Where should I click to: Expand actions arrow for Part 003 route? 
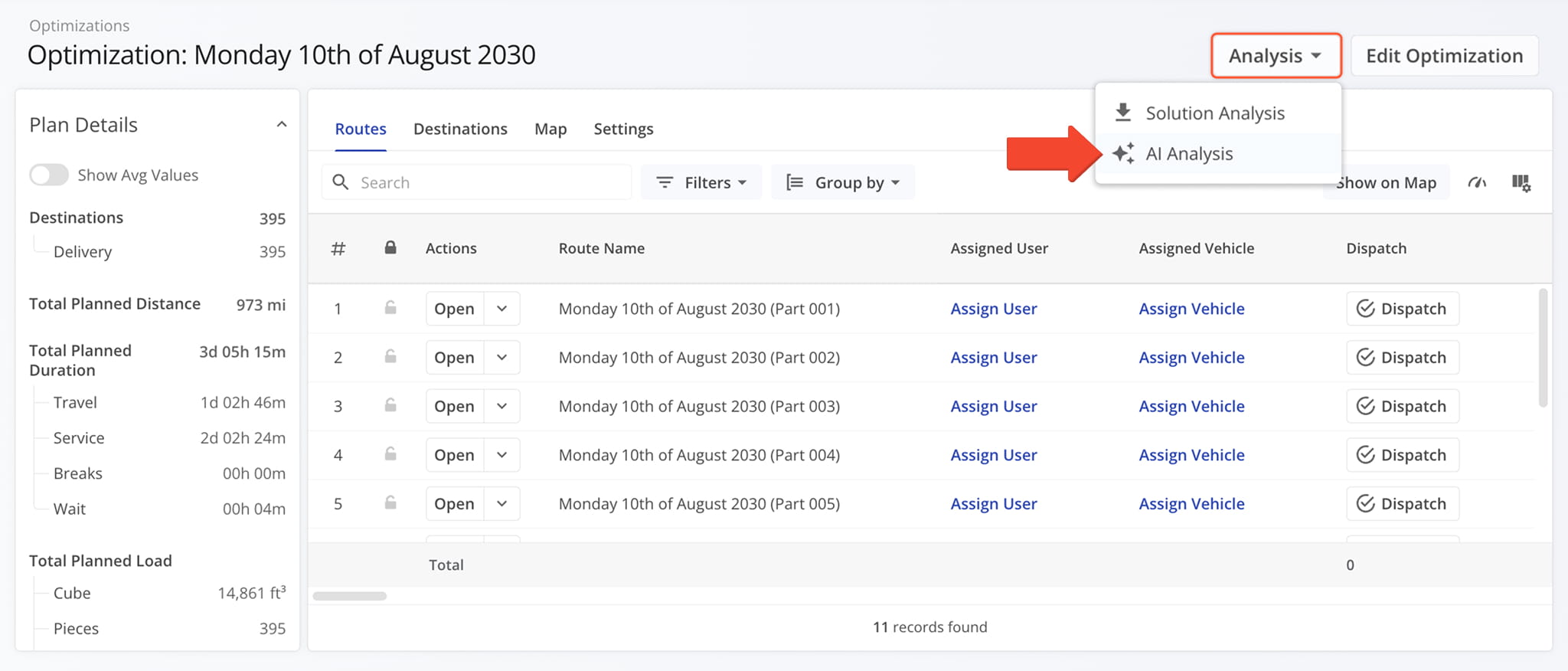point(501,406)
